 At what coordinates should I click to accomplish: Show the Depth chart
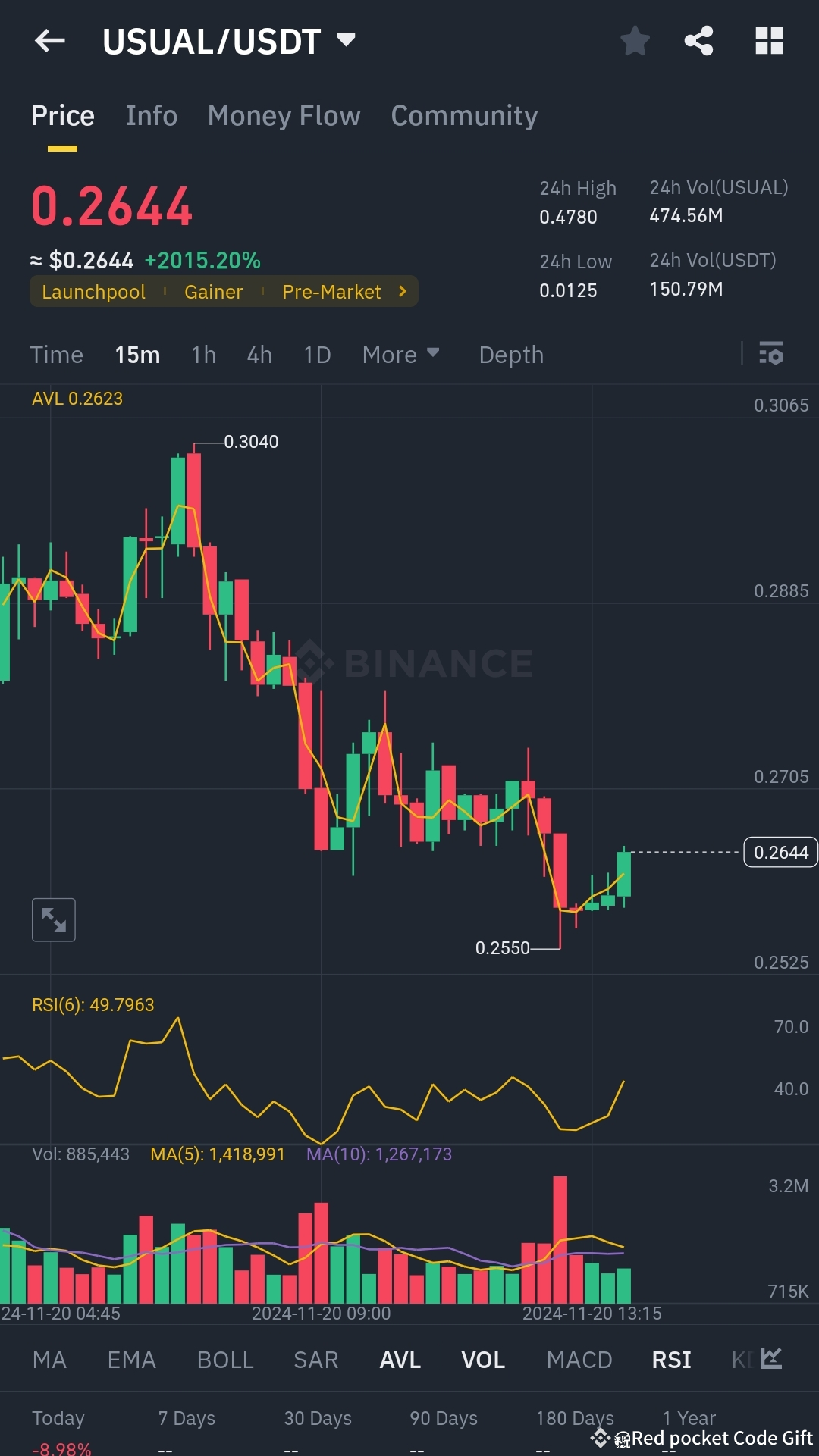(511, 355)
